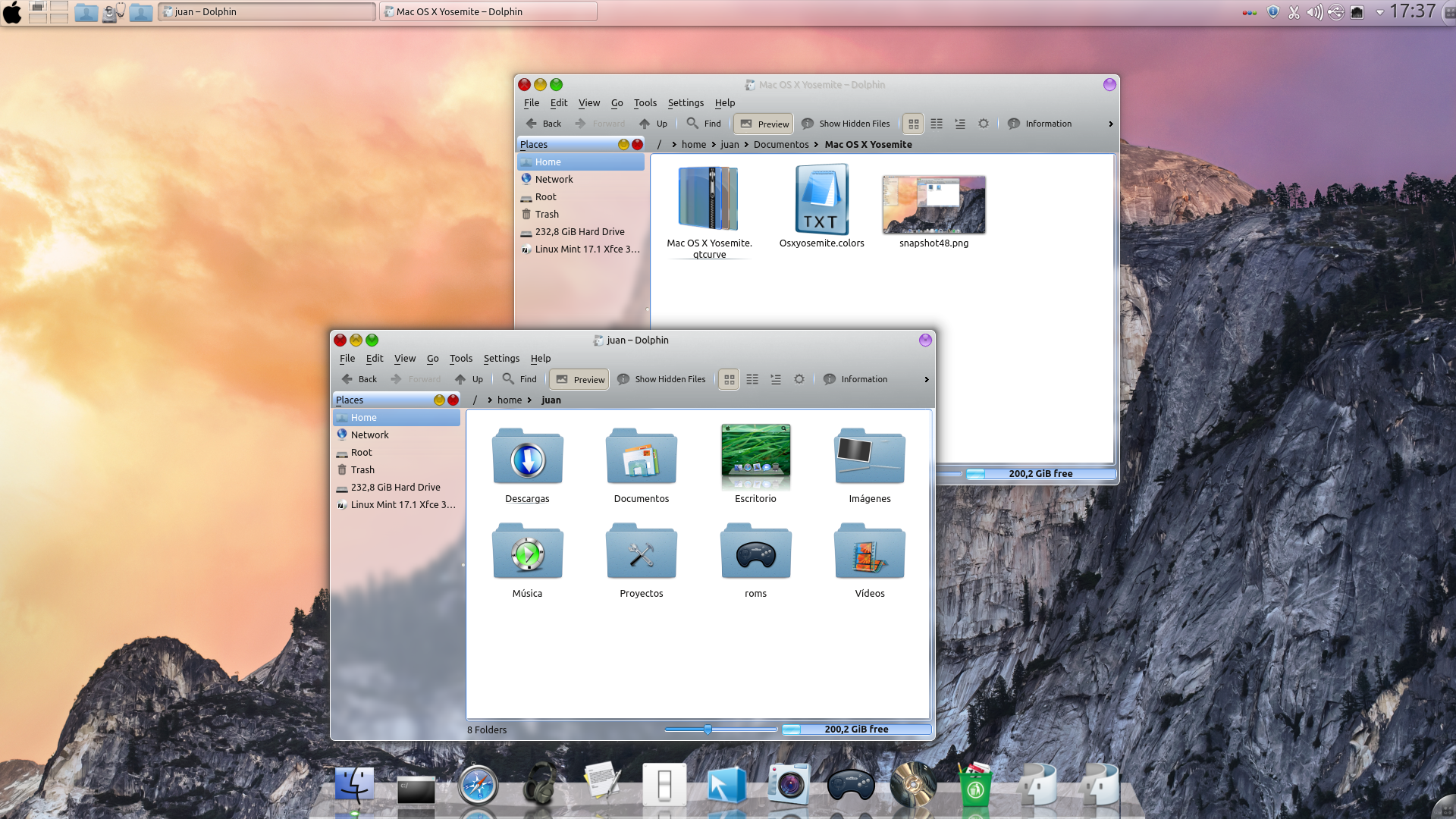Expand toolbar overflow arrow in Yosemite window
This screenshot has height=819, width=1456.
1111,124
